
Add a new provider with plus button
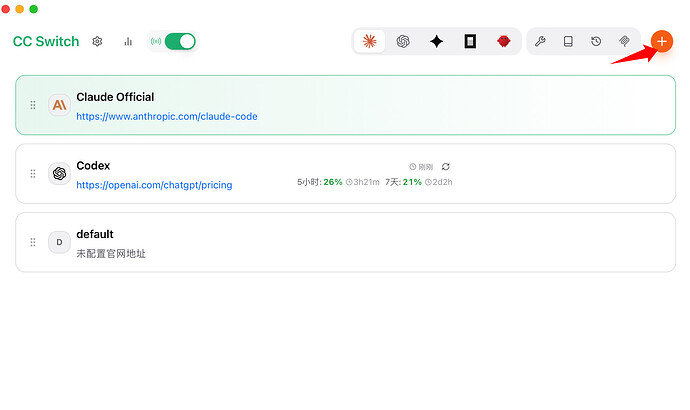(661, 41)
